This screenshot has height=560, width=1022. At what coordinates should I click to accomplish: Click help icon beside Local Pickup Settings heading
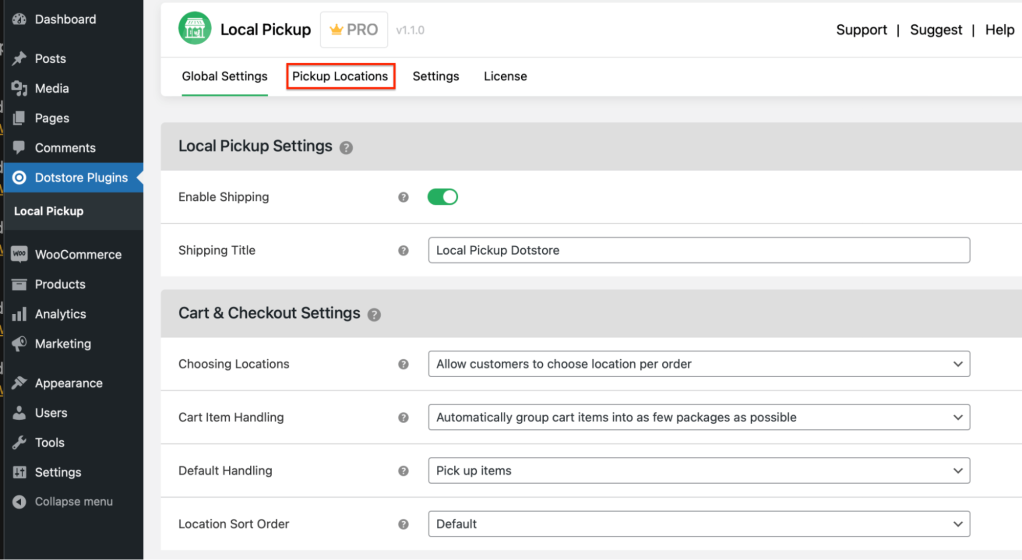(x=346, y=148)
